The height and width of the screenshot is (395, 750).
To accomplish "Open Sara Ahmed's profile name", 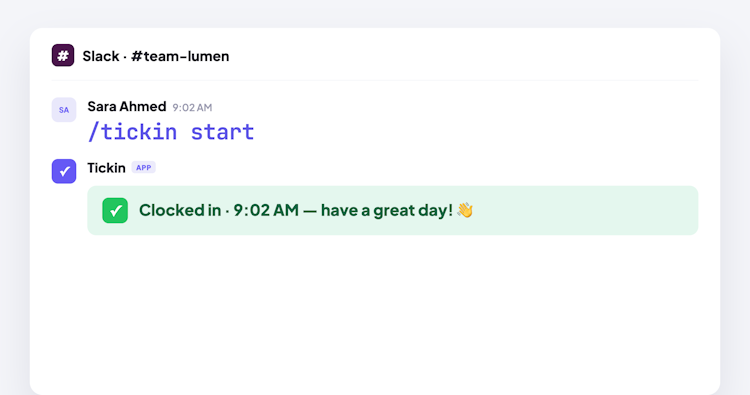I will coord(127,106).
